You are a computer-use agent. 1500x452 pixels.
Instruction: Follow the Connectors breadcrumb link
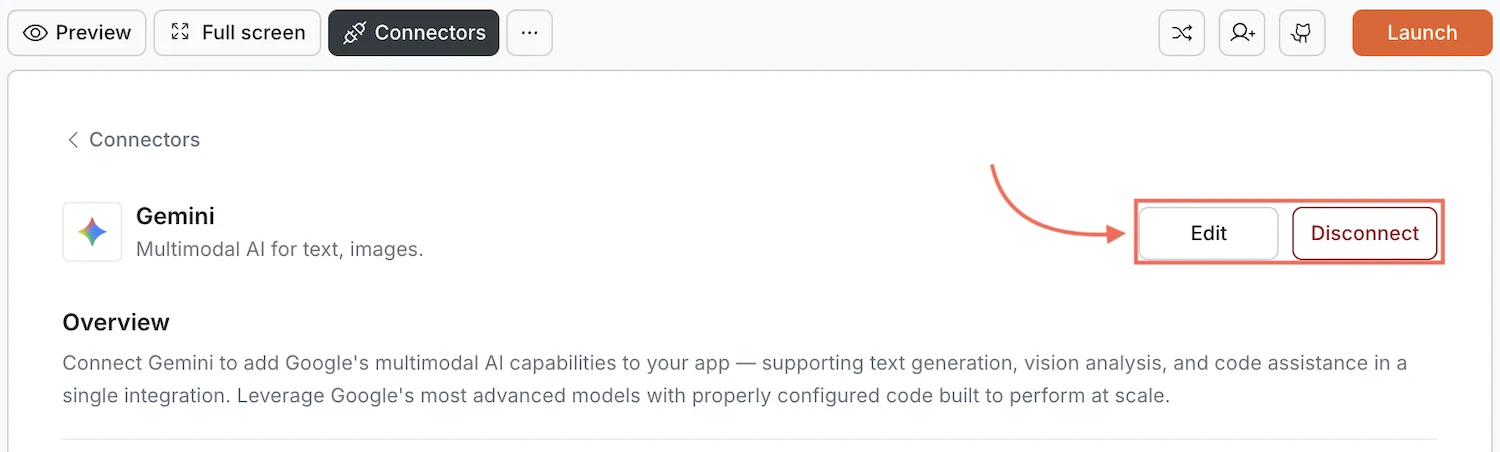144,140
